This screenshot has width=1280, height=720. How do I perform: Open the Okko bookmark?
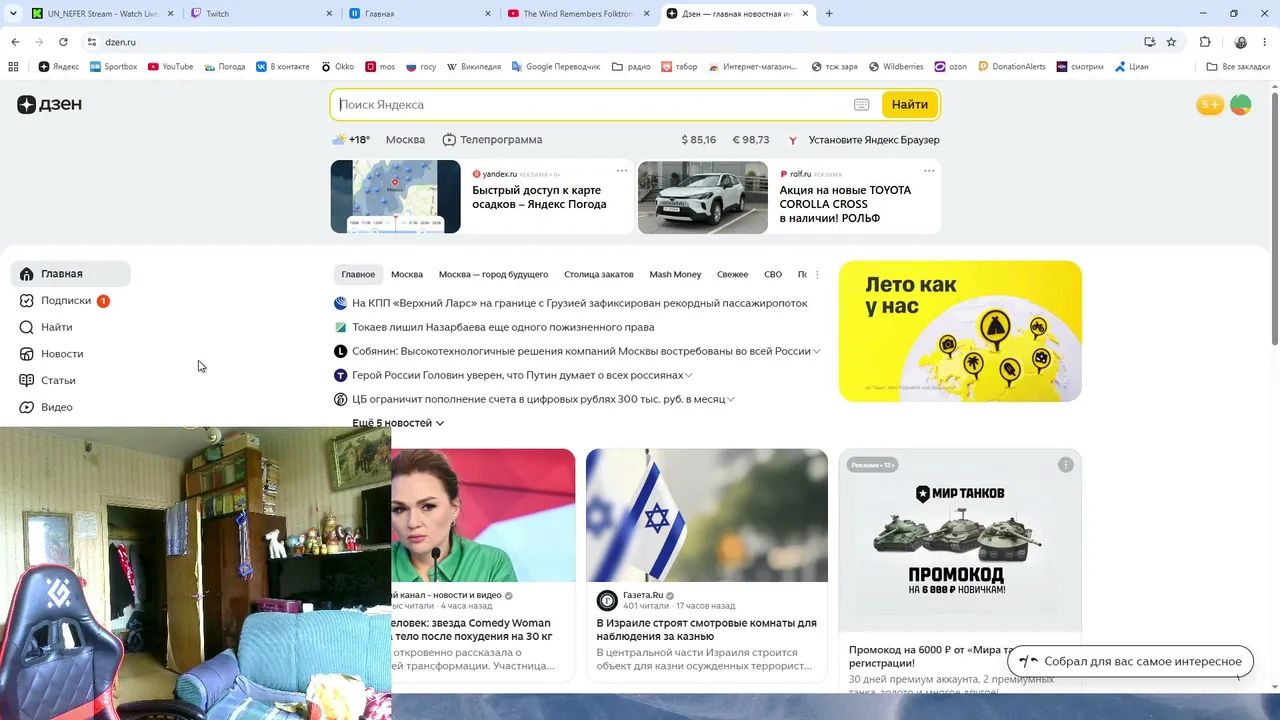[338, 67]
